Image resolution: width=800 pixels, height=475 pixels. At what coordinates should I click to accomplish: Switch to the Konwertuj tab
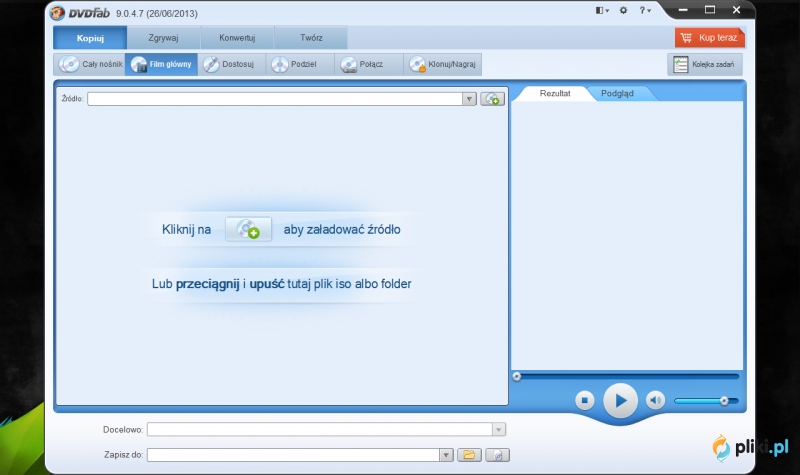[x=237, y=38]
